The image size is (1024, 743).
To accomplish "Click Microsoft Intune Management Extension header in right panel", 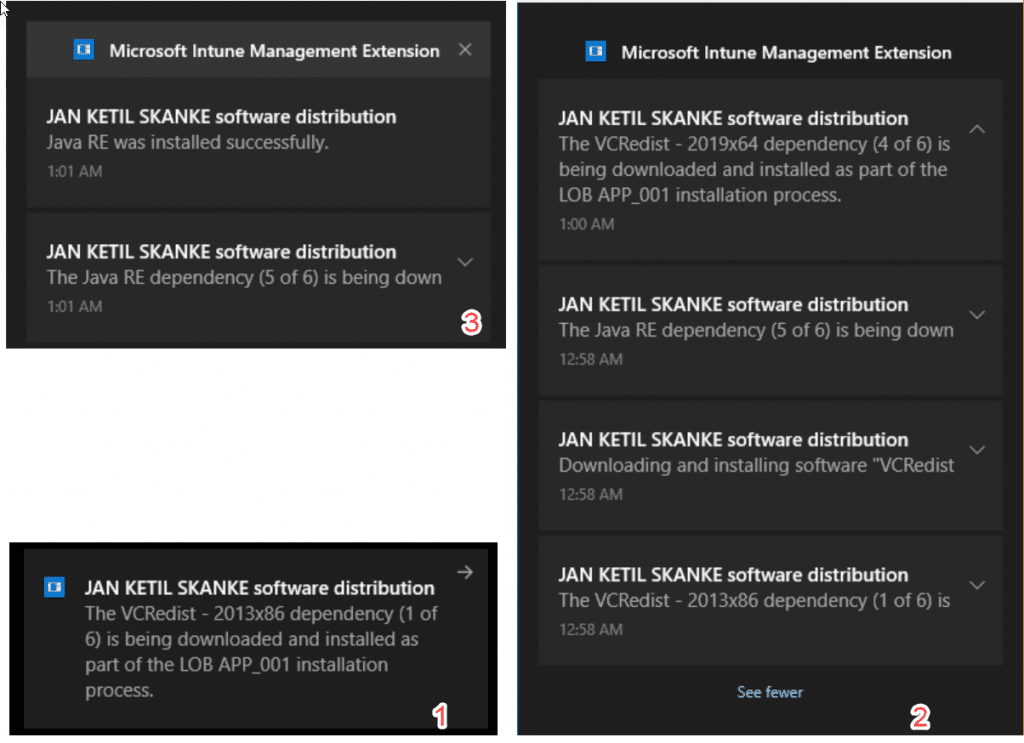I will click(x=786, y=52).
